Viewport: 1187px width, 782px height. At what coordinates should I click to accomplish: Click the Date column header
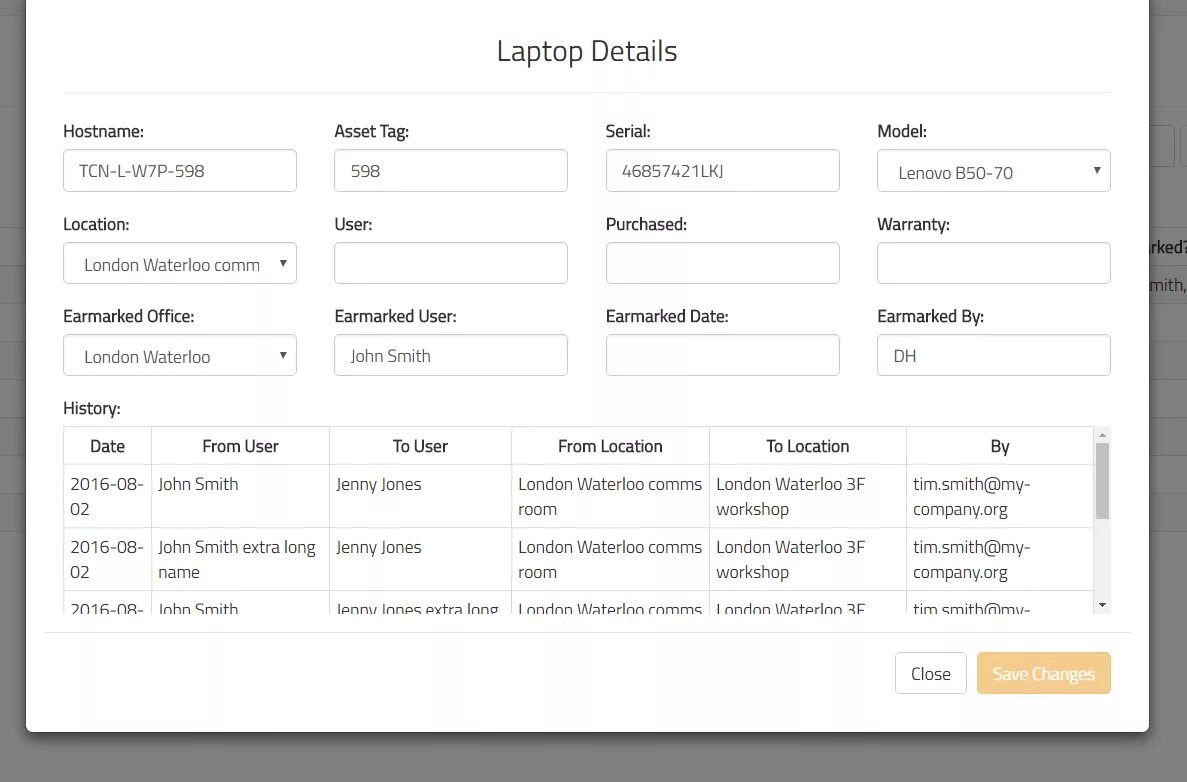tap(107, 446)
